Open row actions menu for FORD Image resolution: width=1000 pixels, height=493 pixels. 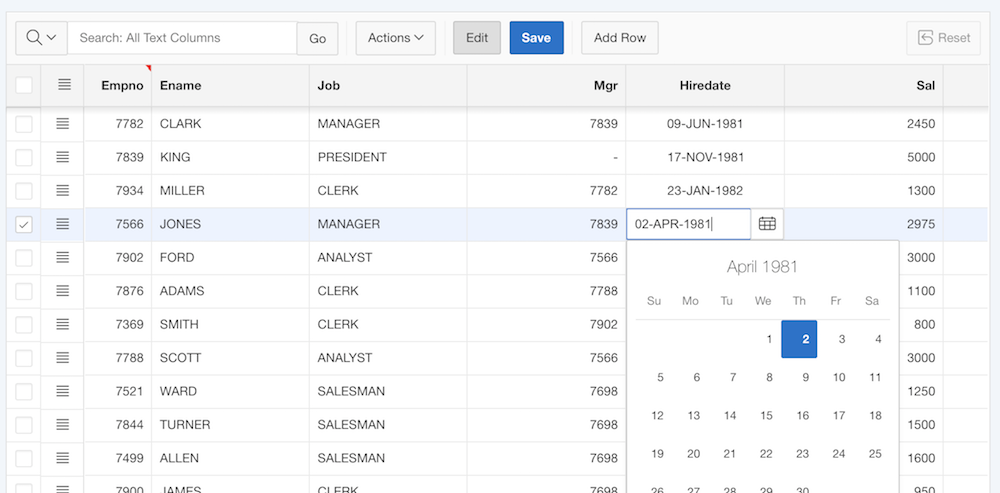click(x=63, y=257)
